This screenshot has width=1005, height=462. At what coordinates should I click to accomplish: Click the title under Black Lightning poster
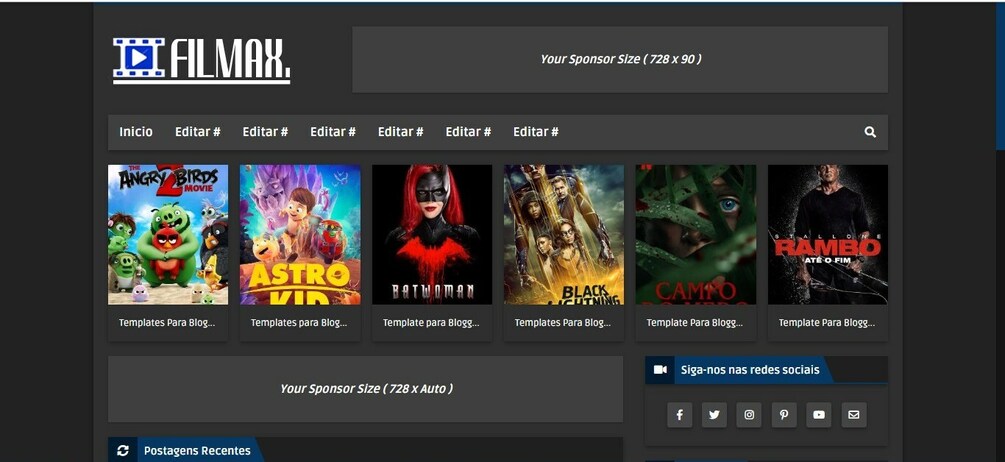pyautogui.click(x=563, y=323)
